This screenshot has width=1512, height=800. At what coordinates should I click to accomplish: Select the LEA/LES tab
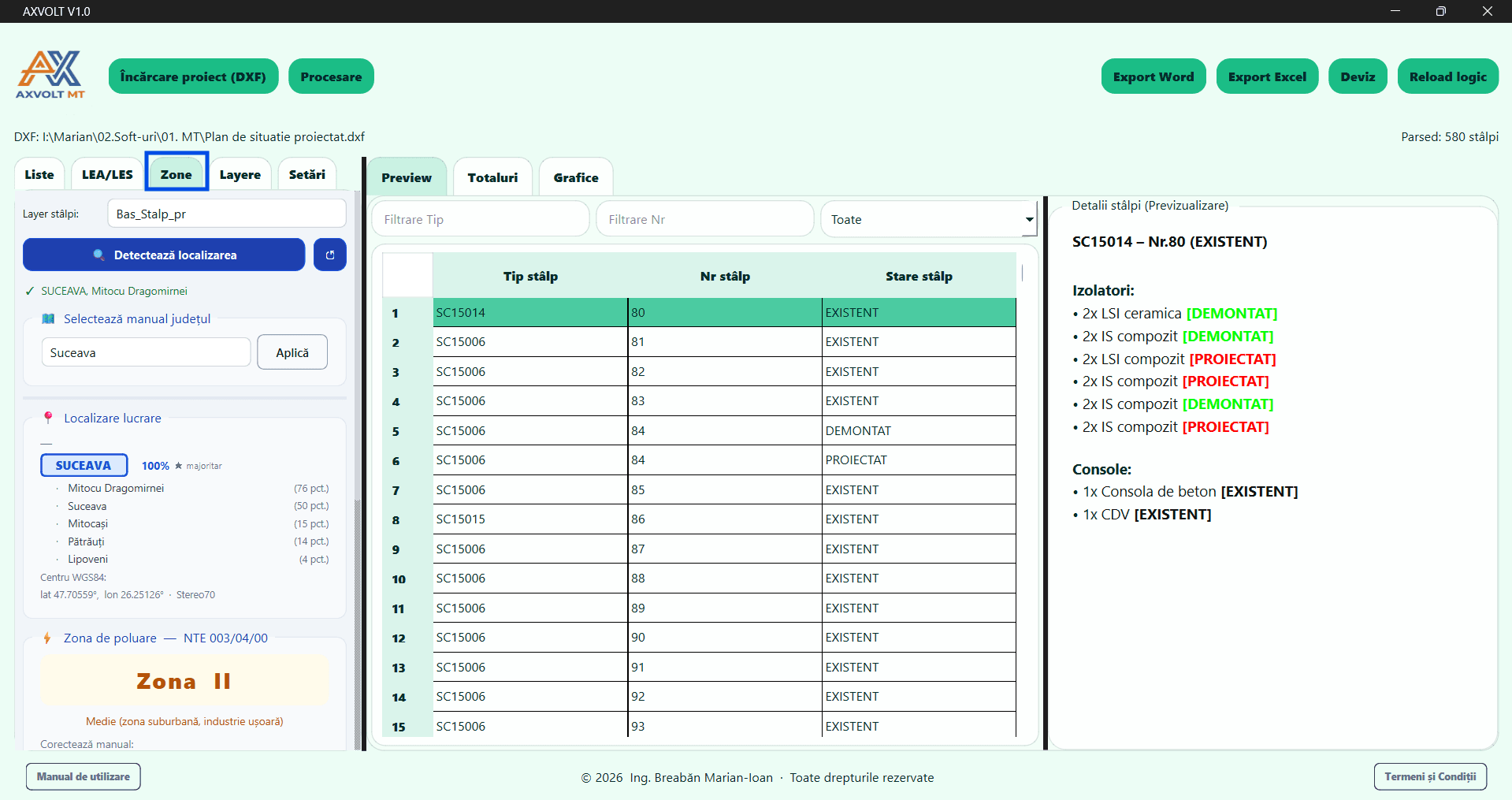pyautogui.click(x=107, y=174)
